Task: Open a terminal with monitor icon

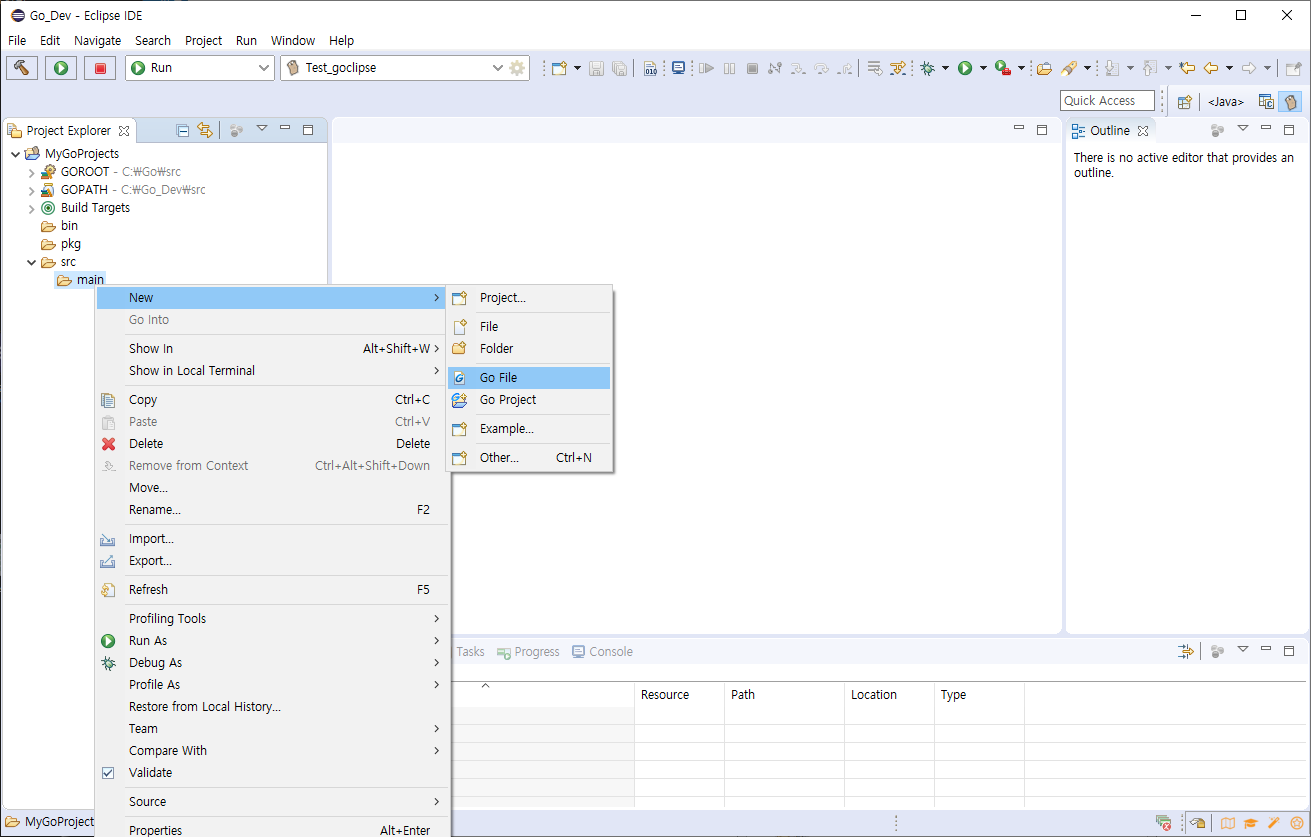Action: [679, 68]
